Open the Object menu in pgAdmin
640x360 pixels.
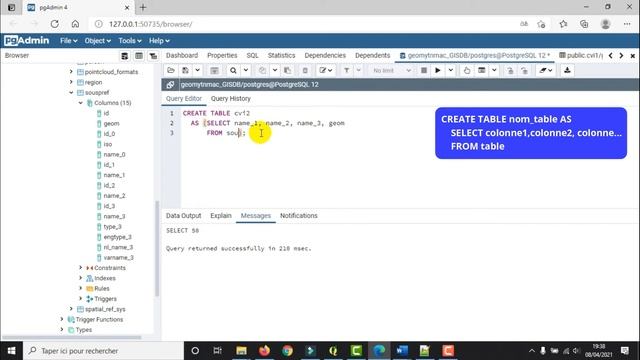pos(97,41)
